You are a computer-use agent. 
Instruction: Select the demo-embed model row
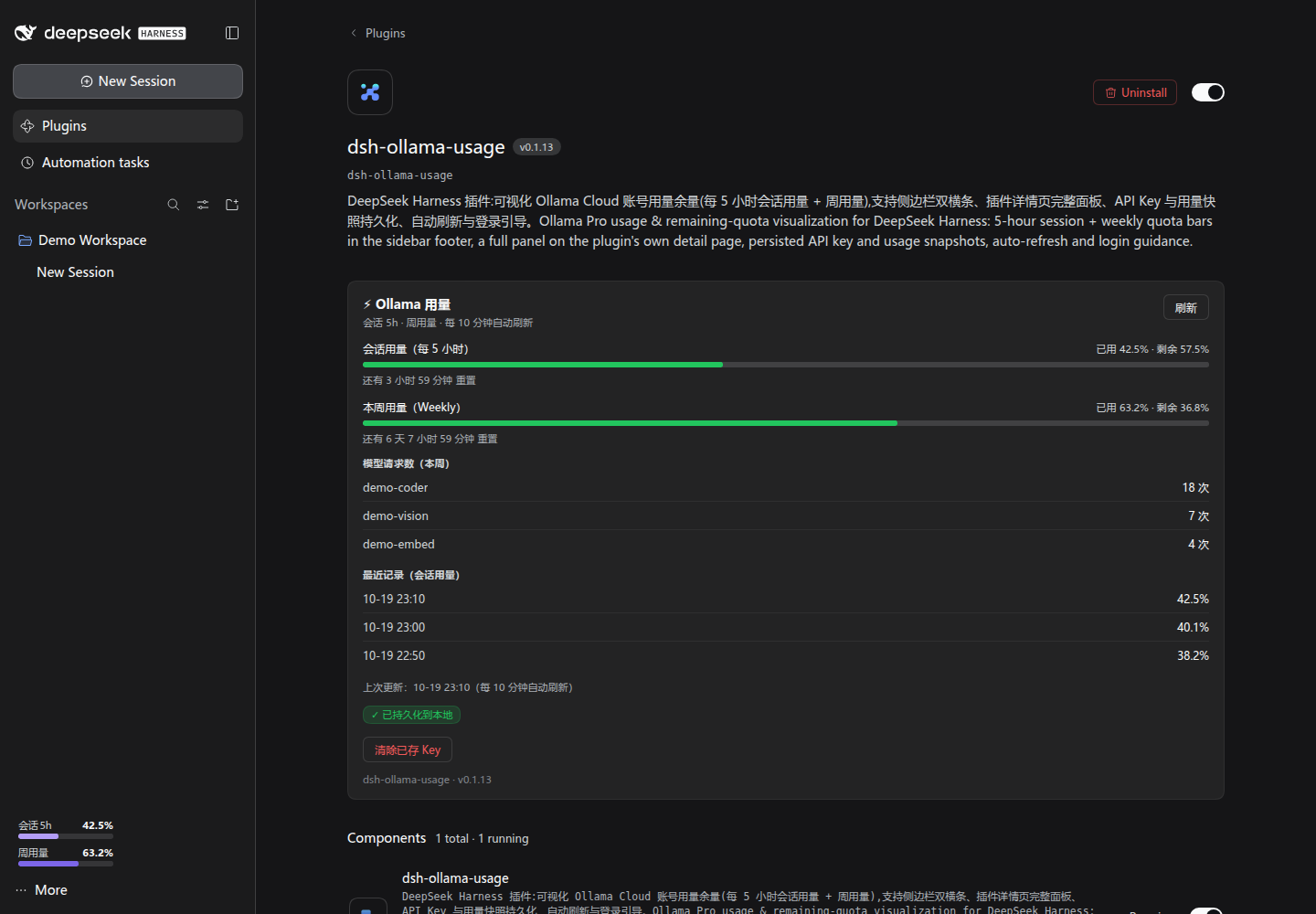pyautogui.click(x=786, y=545)
